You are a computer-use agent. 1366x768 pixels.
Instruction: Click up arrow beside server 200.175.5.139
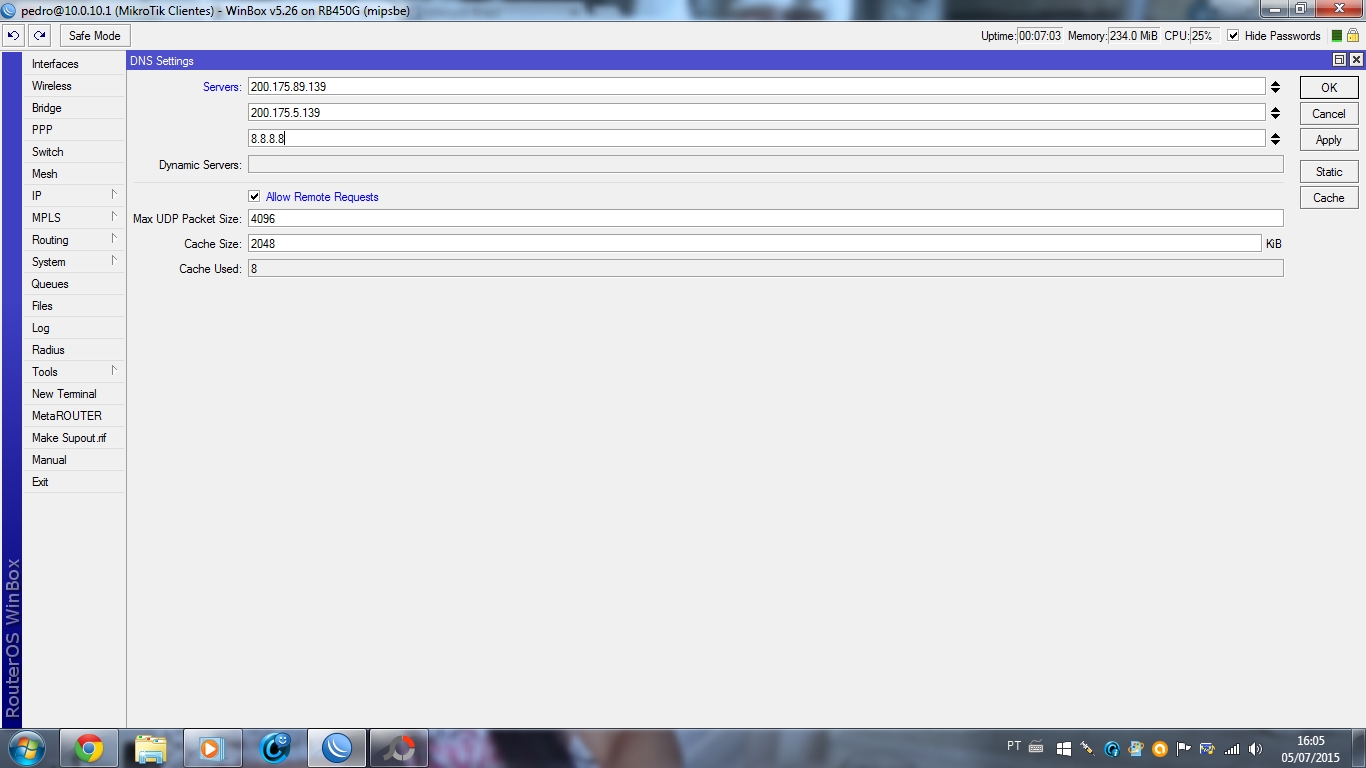[x=1275, y=109]
